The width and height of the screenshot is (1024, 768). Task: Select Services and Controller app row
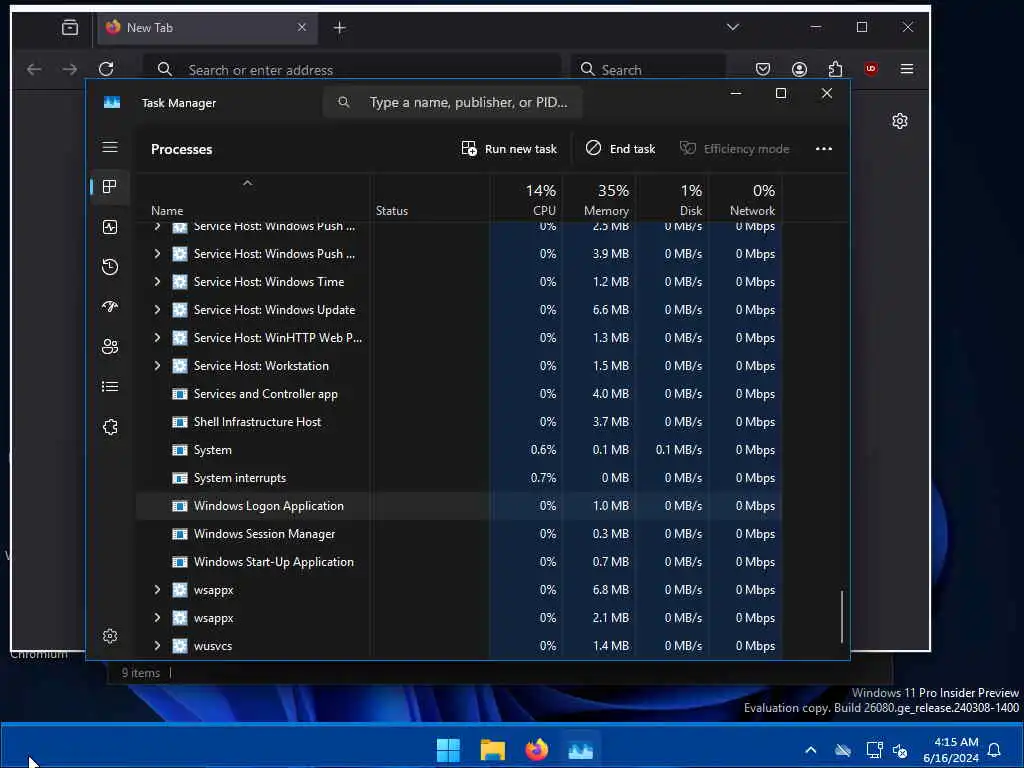pyautogui.click(x=459, y=394)
